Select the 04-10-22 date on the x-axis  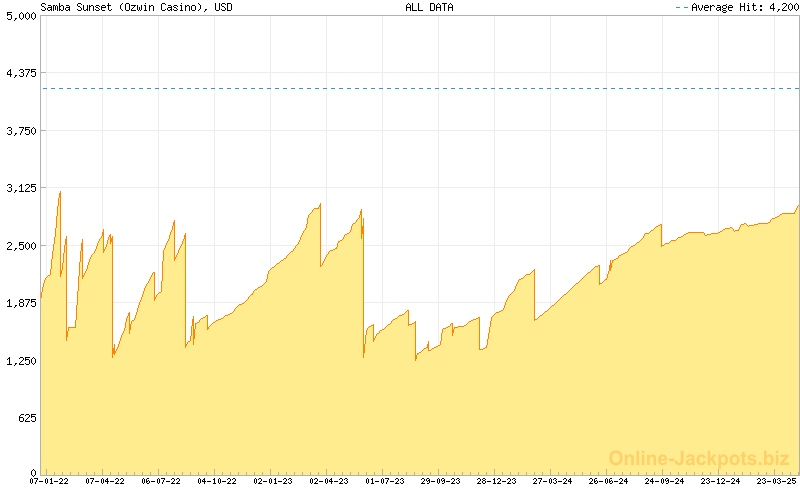point(217,481)
